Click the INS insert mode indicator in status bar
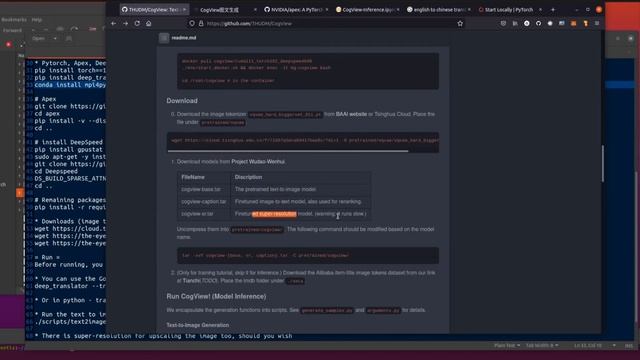This screenshot has height=360, width=640. pyautogui.click(x=629, y=346)
